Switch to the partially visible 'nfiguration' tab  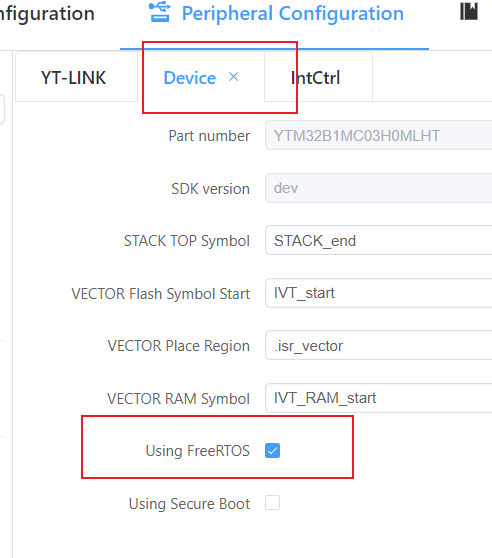click(47, 14)
